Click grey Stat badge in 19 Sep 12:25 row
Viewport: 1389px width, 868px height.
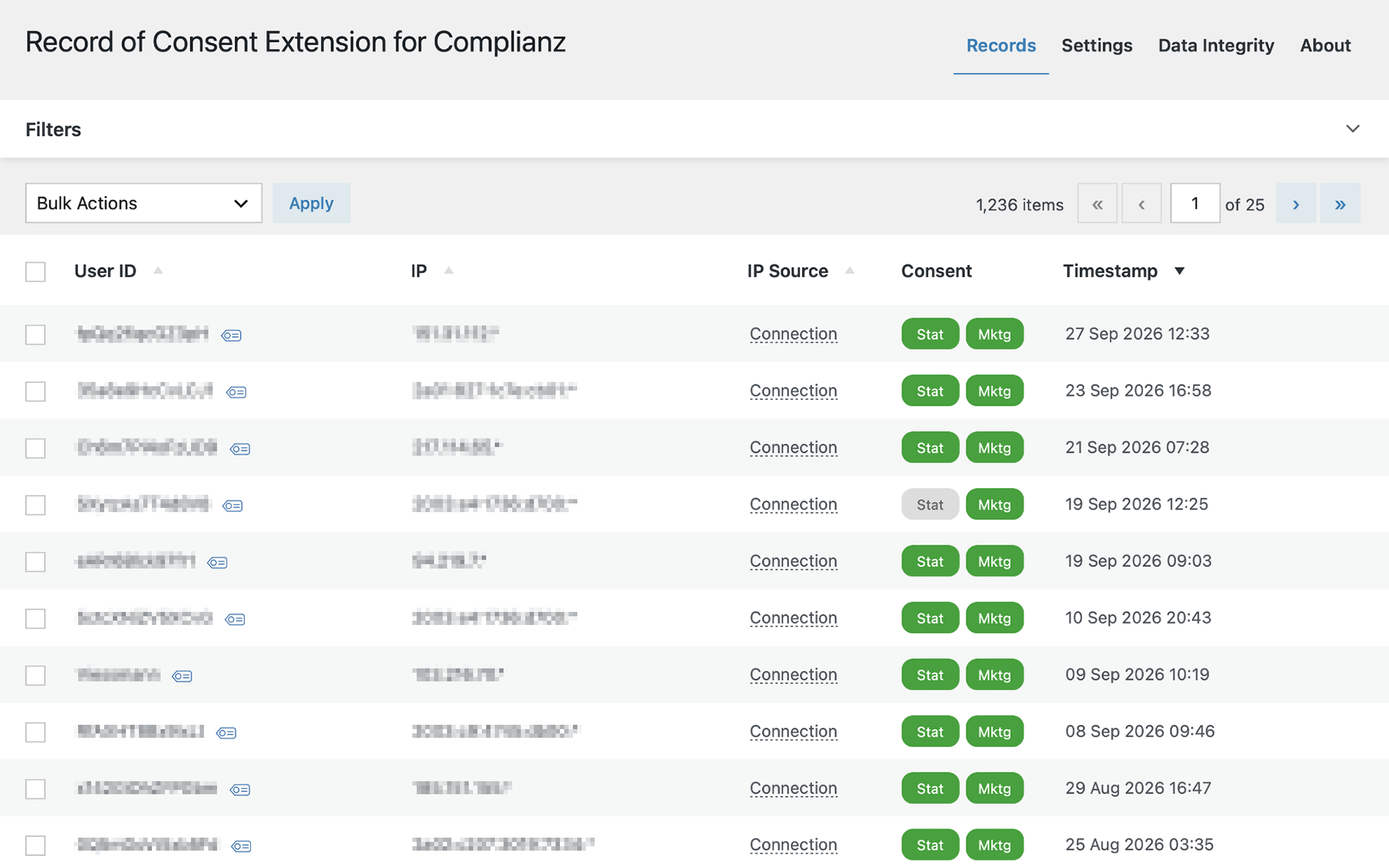click(930, 504)
